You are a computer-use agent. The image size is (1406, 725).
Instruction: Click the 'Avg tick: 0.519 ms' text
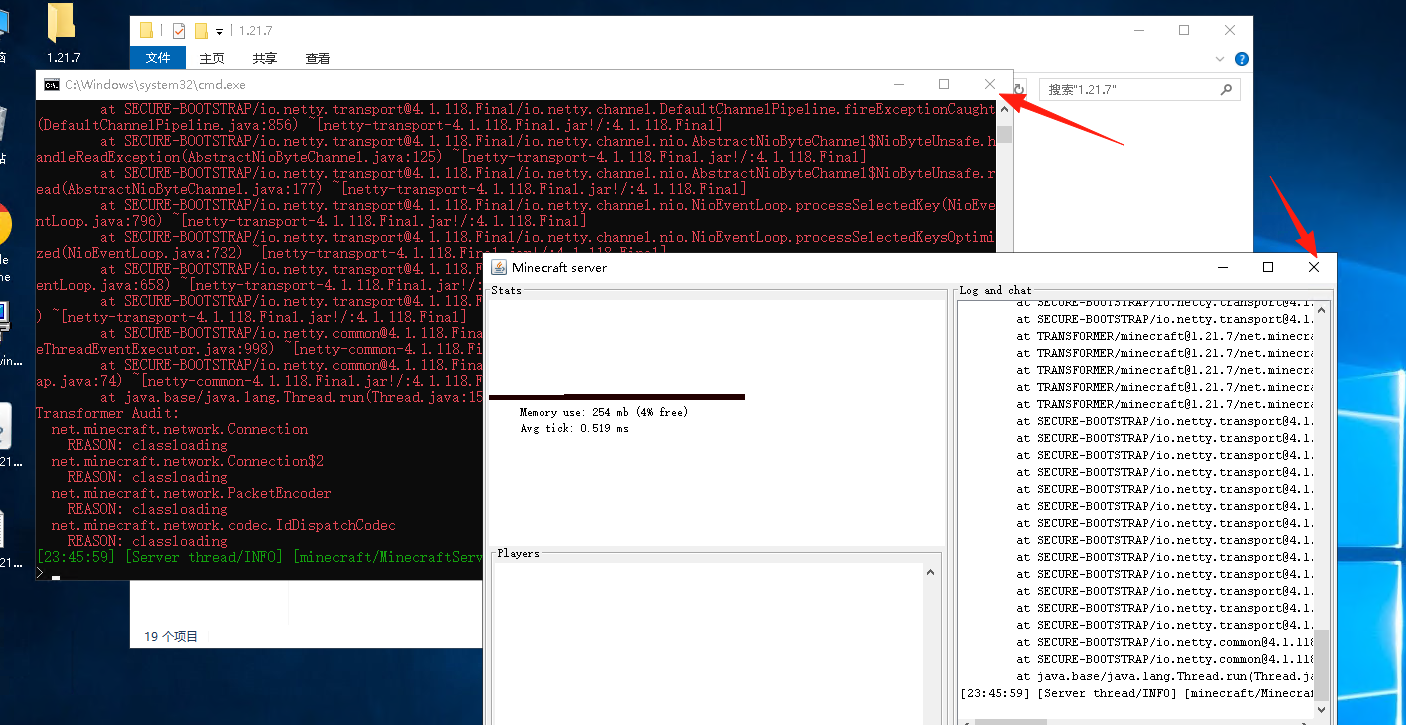(x=574, y=428)
